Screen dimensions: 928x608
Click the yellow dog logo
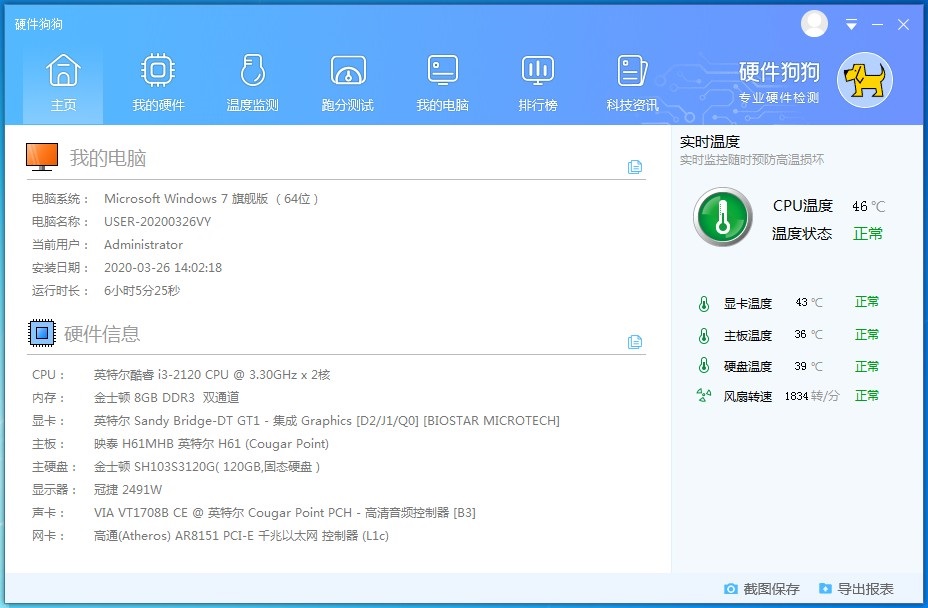point(864,81)
